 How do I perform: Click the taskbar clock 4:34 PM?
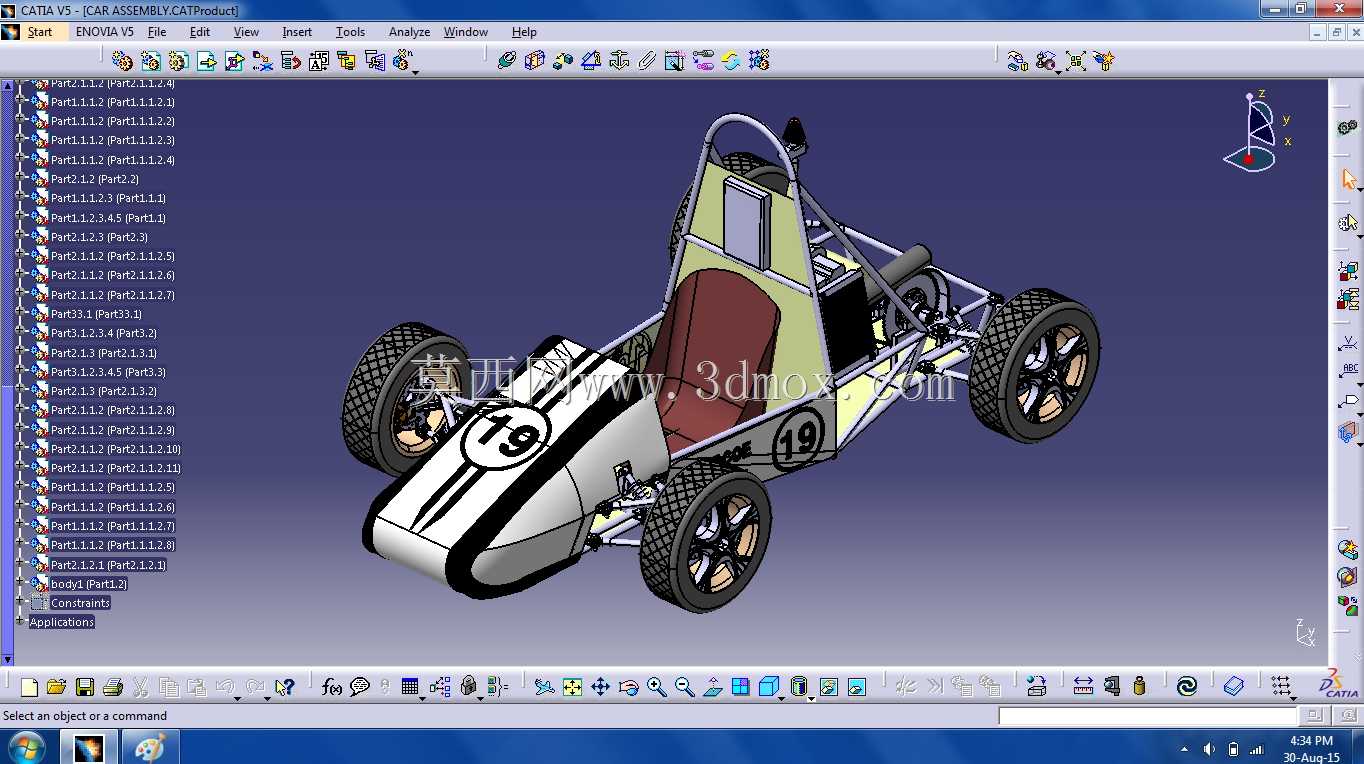pos(1311,741)
